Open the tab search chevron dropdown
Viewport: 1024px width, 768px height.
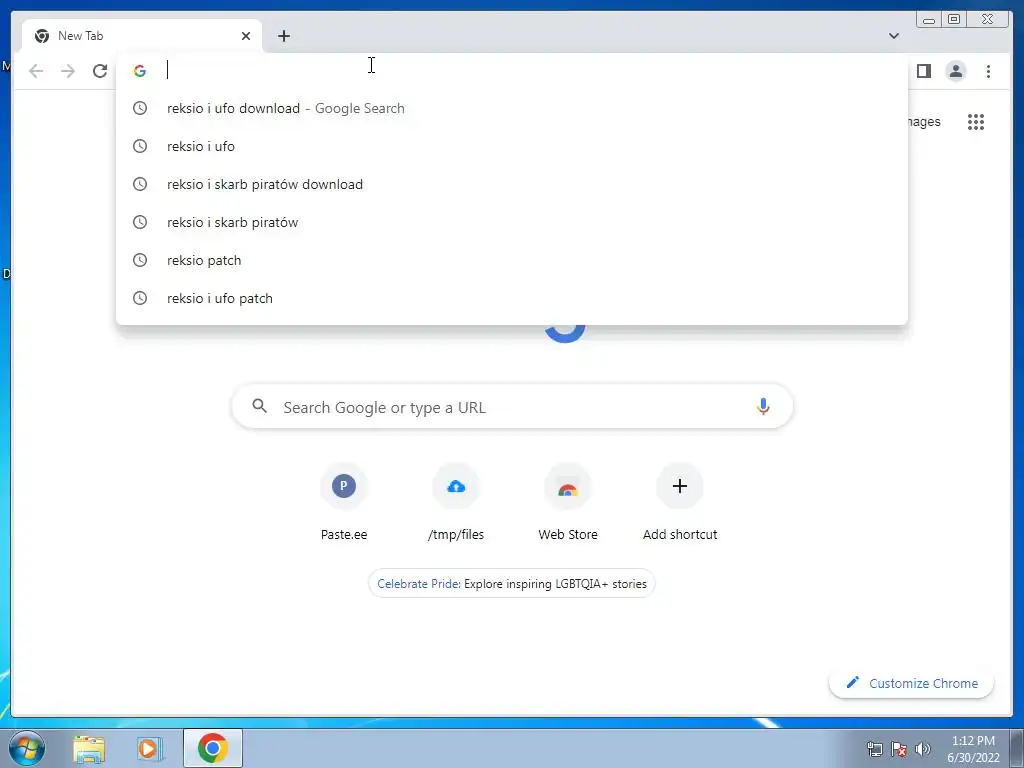tap(894, 36)
